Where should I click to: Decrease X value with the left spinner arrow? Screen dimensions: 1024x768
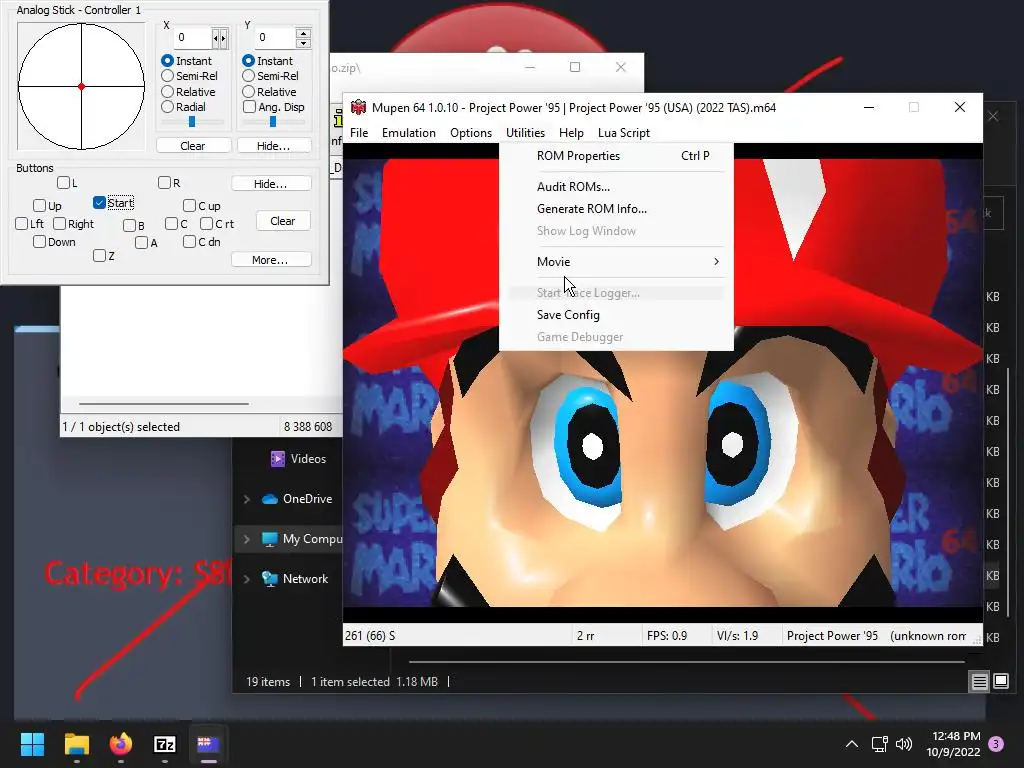pos(216,39)
